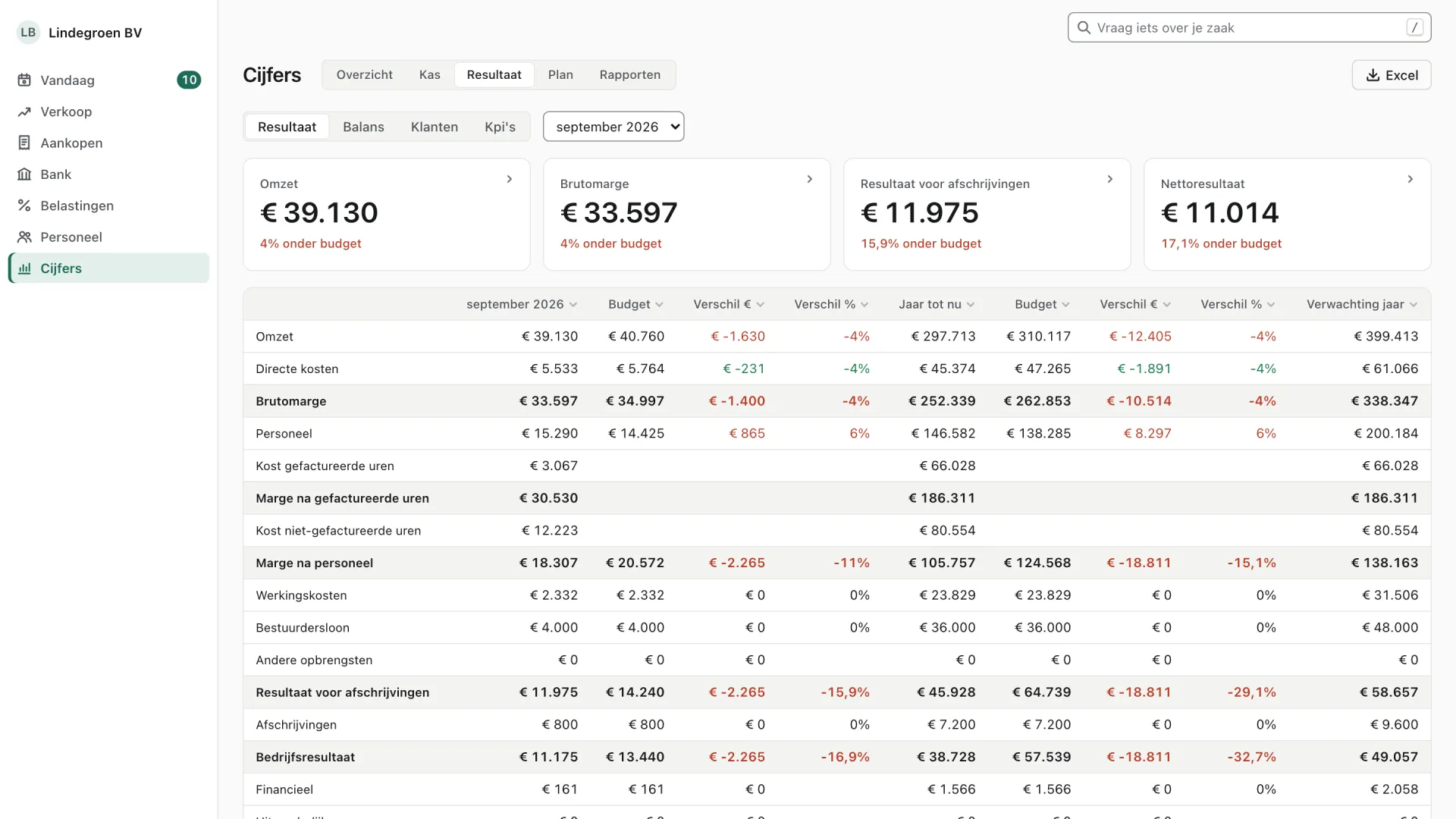Expand the Verwachting jaar column header
1456x819 pixels.
pyautogui.click(x=1362, y=305)
